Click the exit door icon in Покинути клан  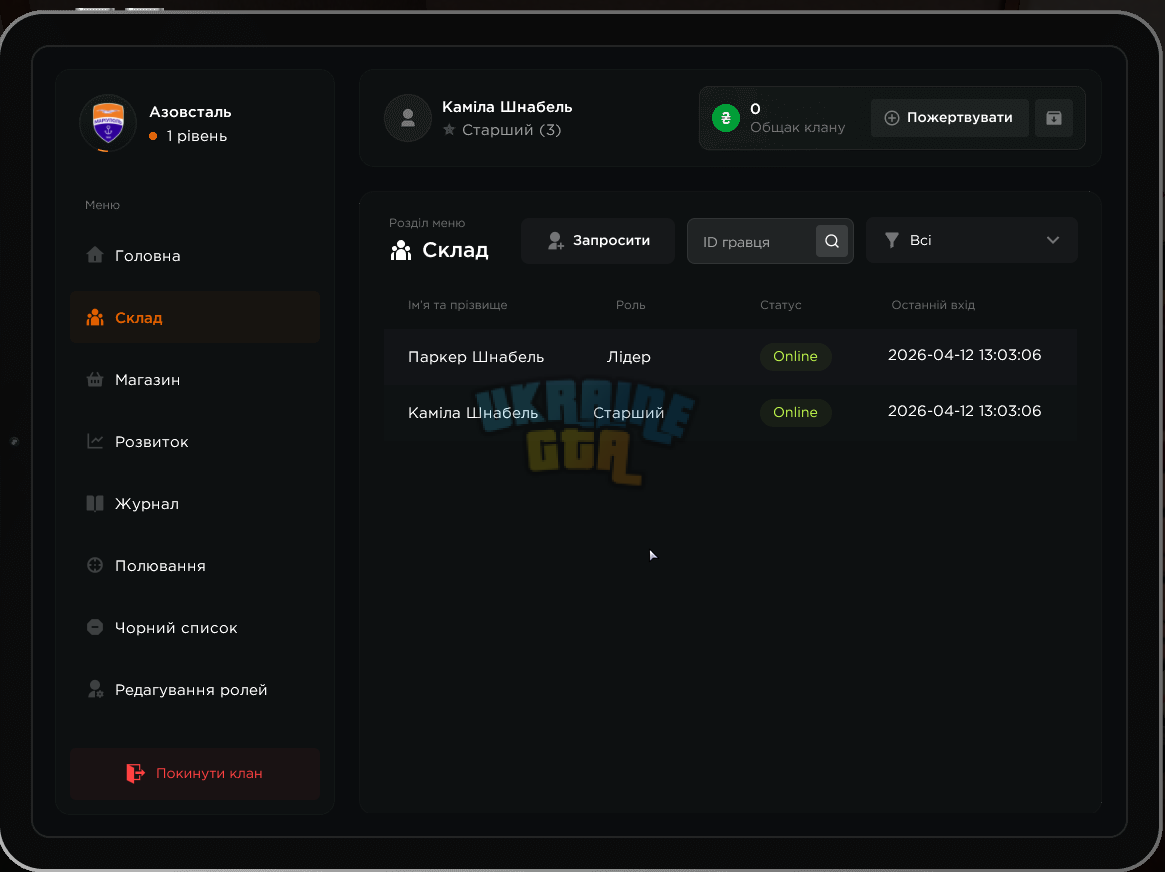pos(135,773)
